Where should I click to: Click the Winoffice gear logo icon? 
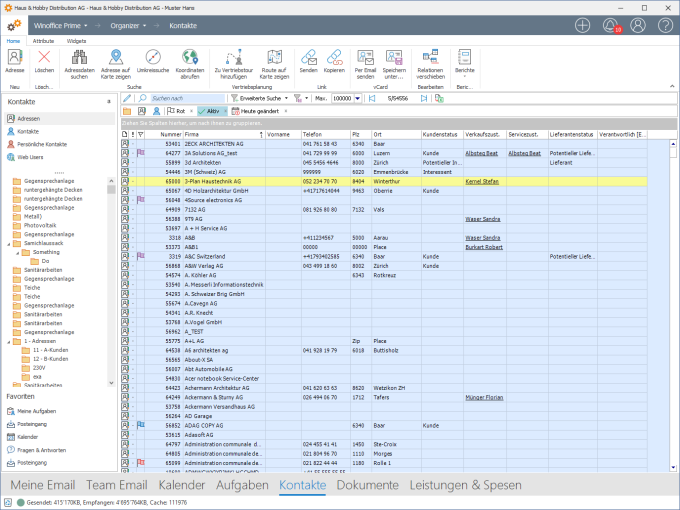(x=14, y=26)
